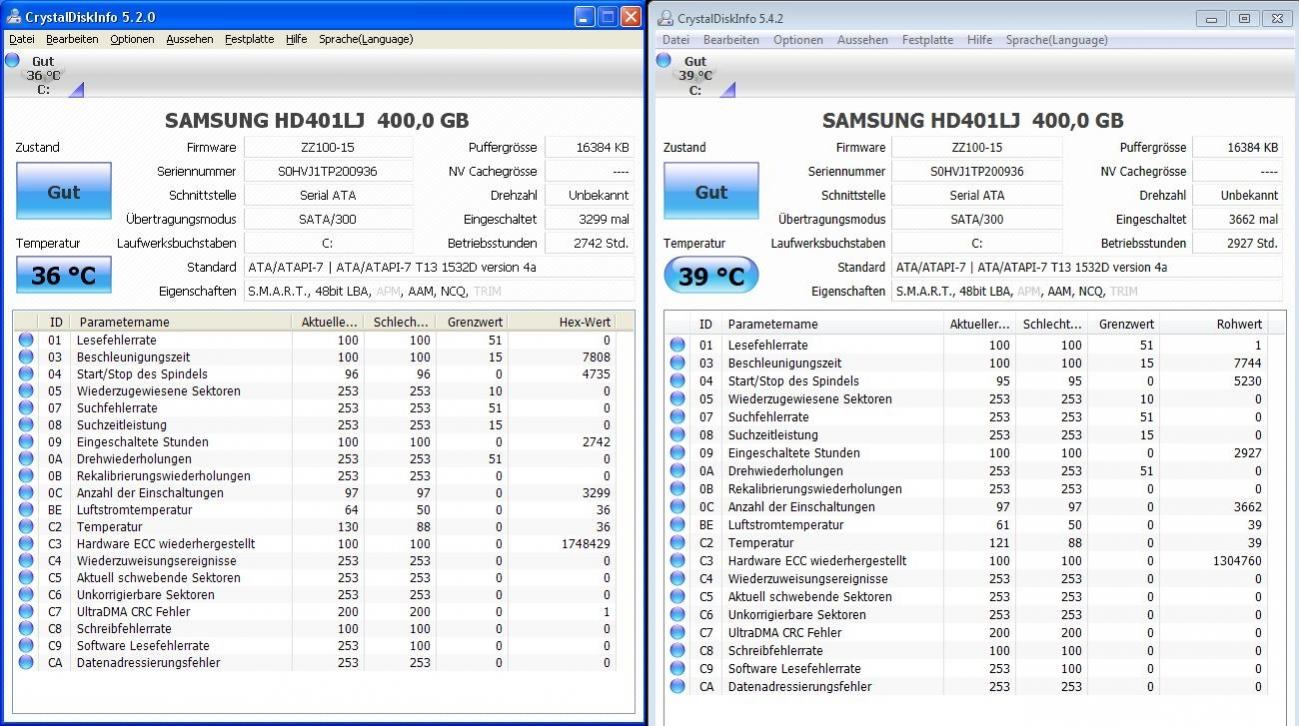Open the Aussehen menu in the 5.4.2 window
The image size is (1299, 726).
coord(863,40)
